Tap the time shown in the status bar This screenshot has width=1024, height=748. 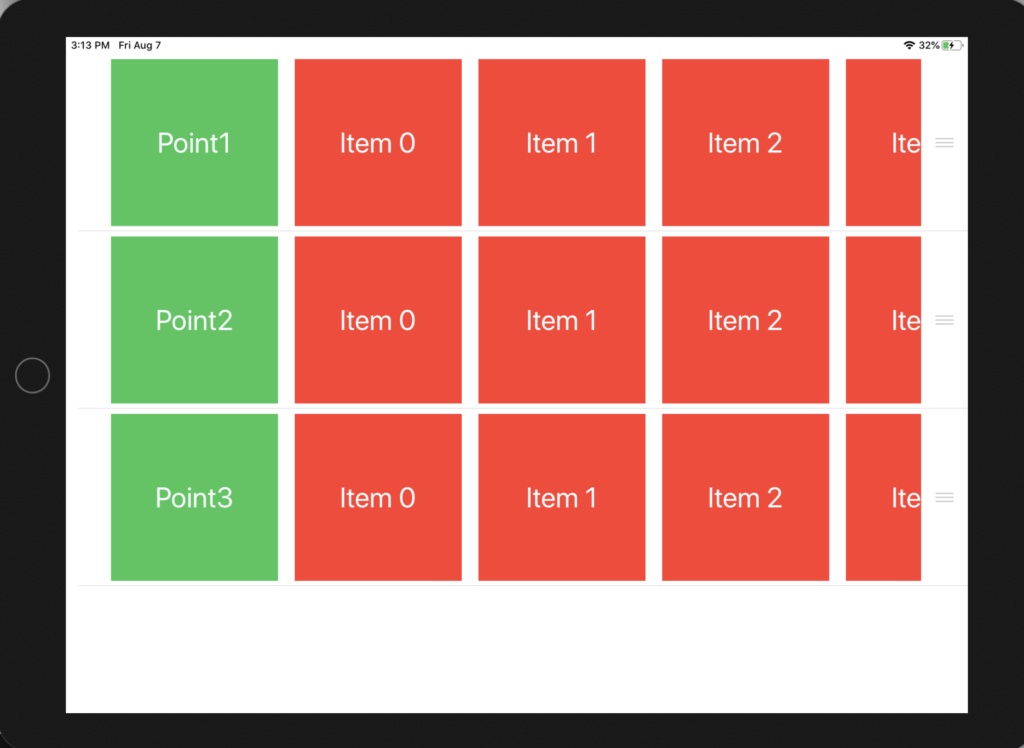(x=90, y=45)
